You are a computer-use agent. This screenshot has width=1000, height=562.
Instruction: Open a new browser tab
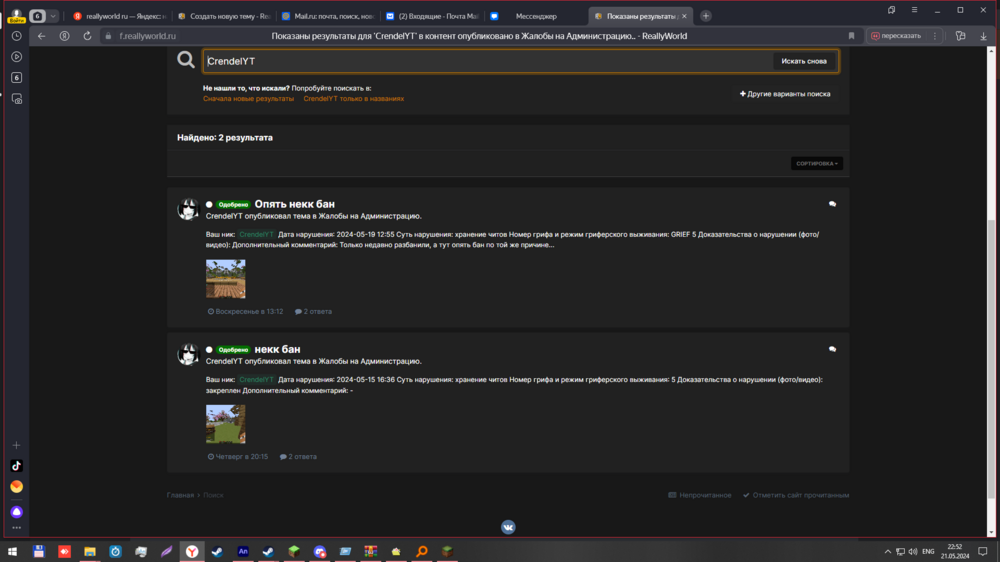[x=705, y=16]
